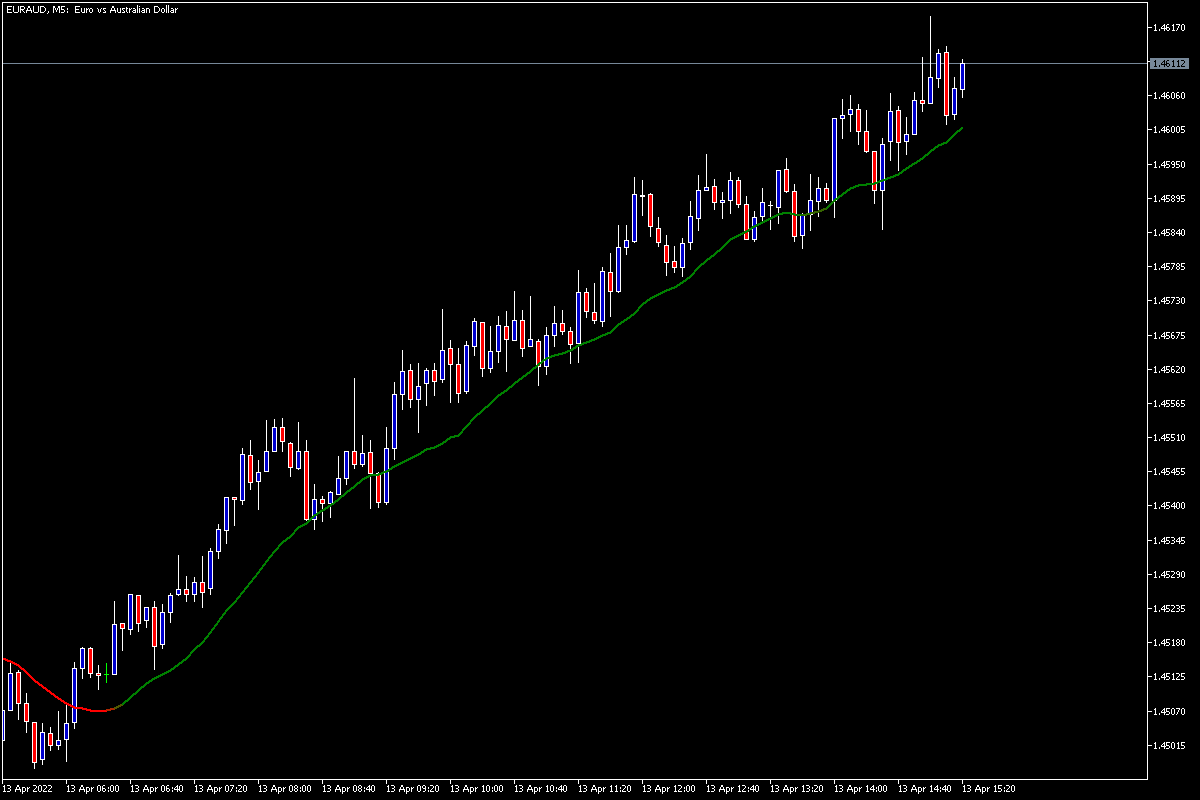Click price axis label 1.45620

[1168, 369]
